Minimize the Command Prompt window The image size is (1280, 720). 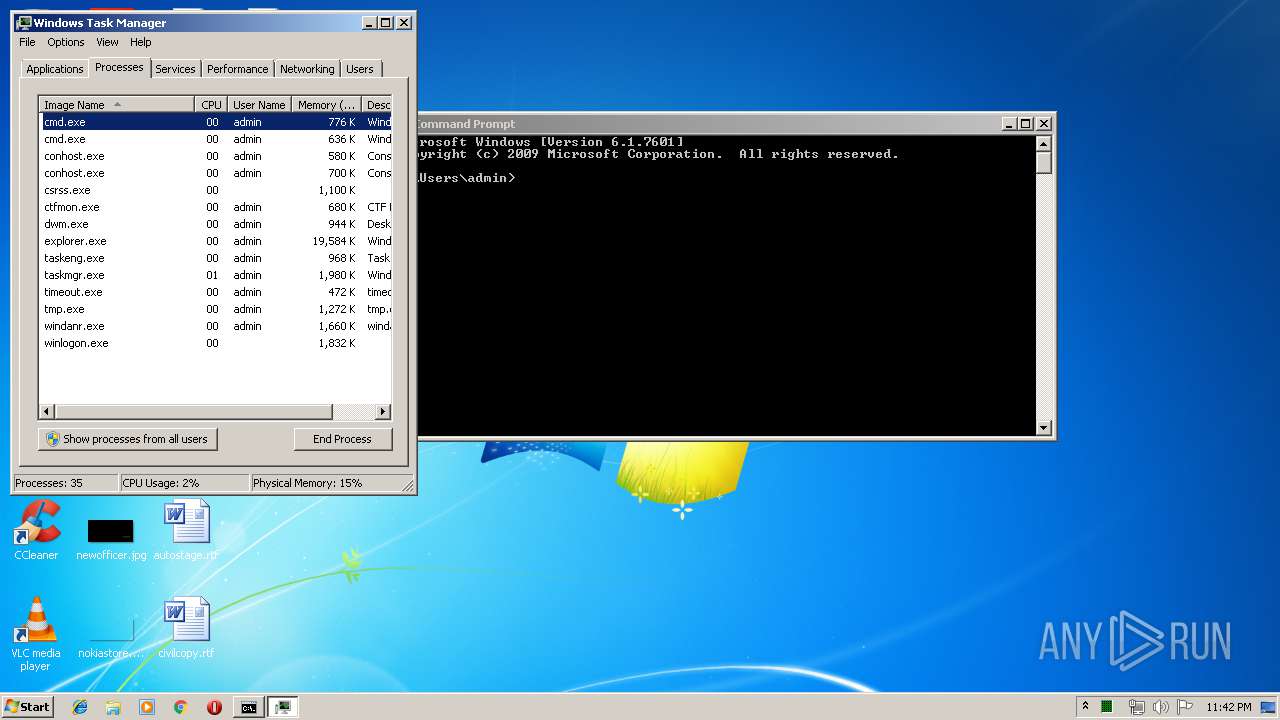tap(1009, 124)
